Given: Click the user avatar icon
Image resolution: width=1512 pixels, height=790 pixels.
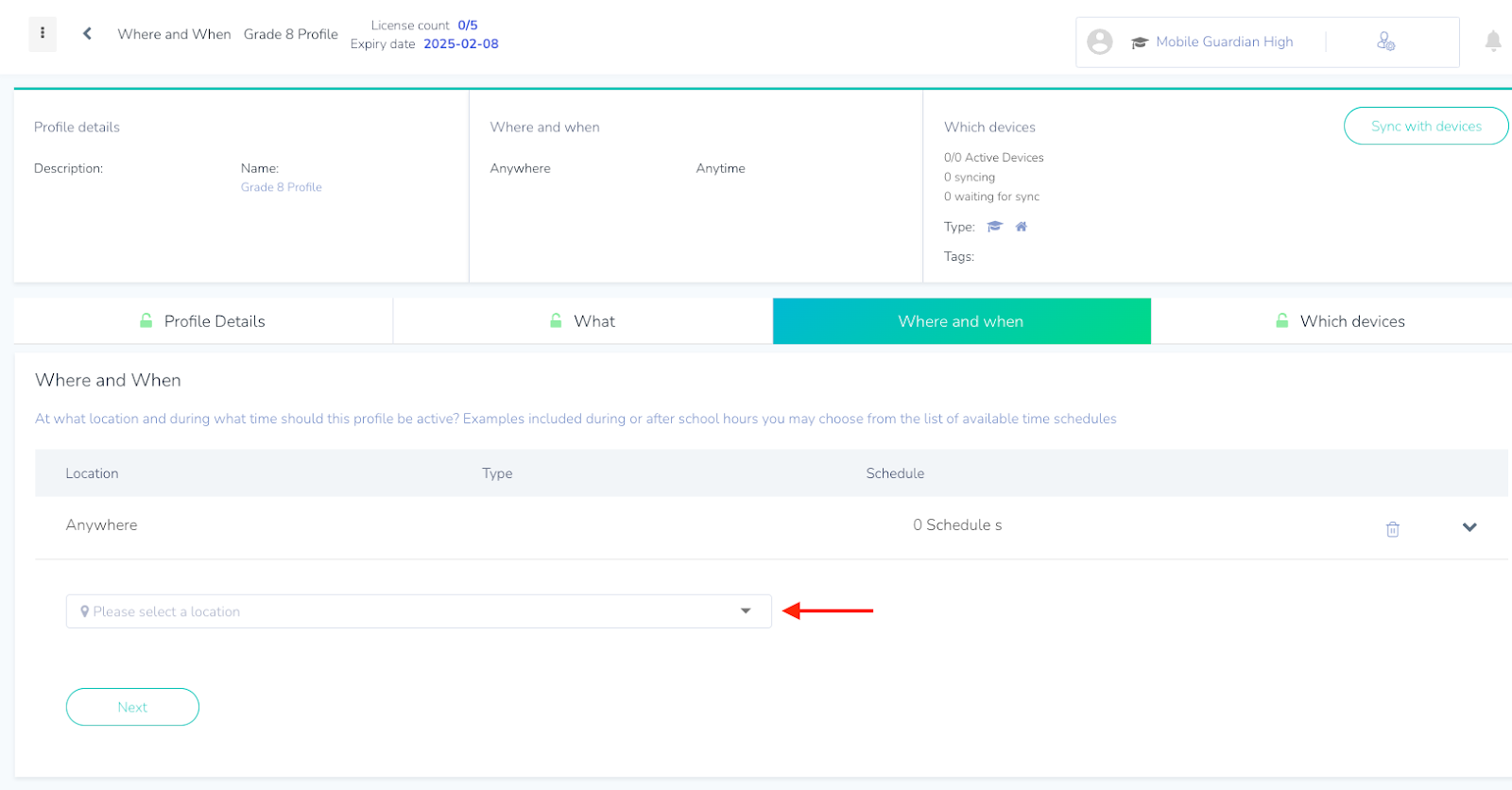Looking at the screenshot, I should pyautogui.click(x=1099, y=42).
